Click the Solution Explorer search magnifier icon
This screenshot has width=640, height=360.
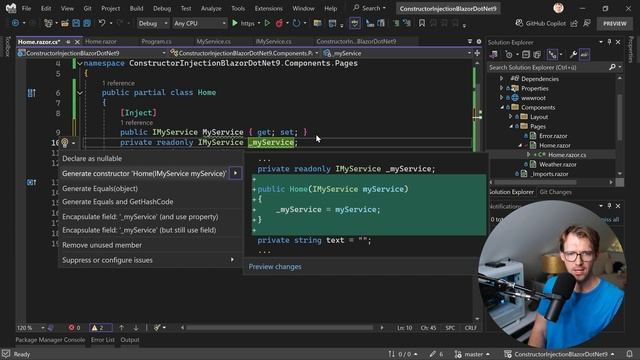612,67
